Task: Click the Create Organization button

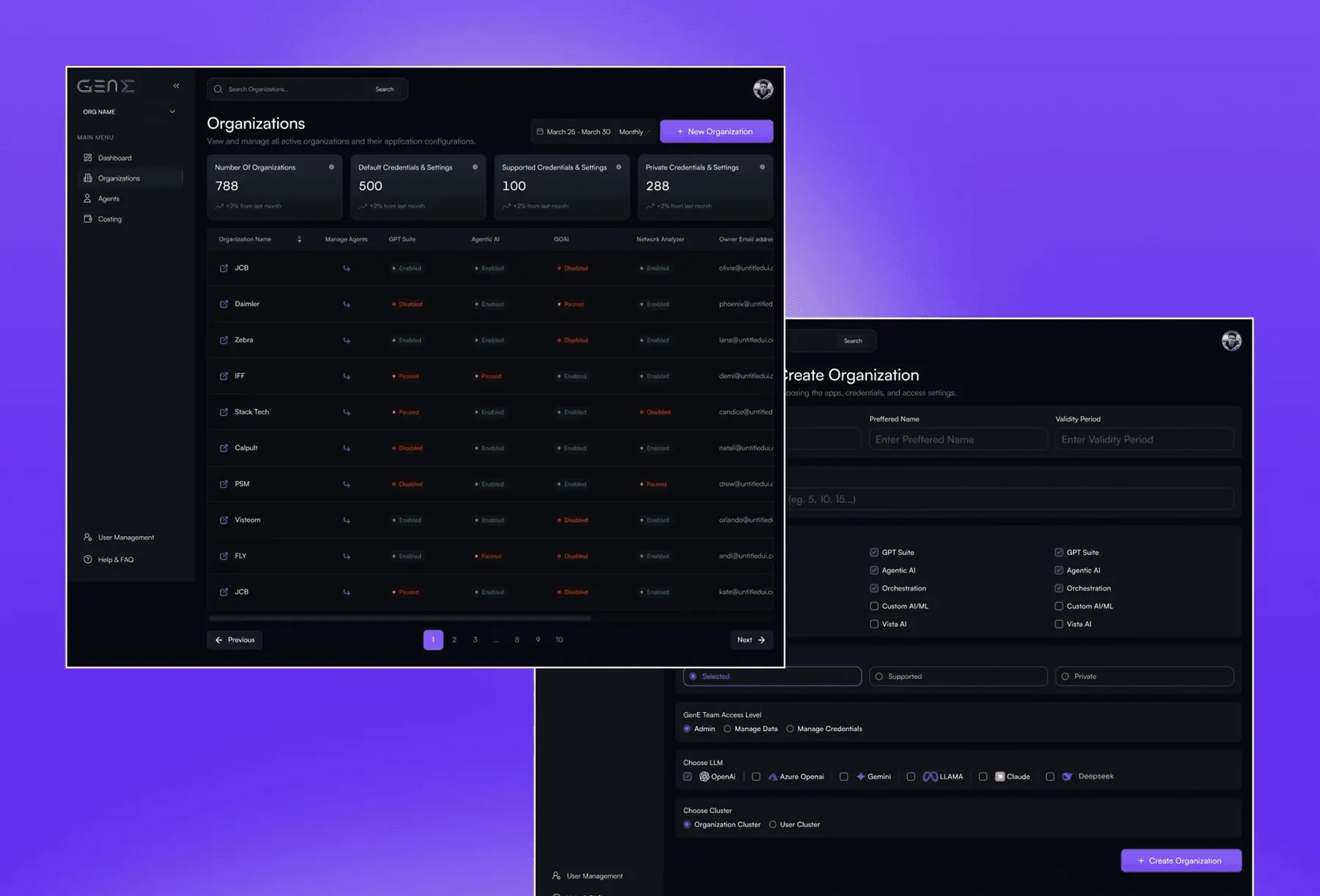Action: click(1181, 861)
